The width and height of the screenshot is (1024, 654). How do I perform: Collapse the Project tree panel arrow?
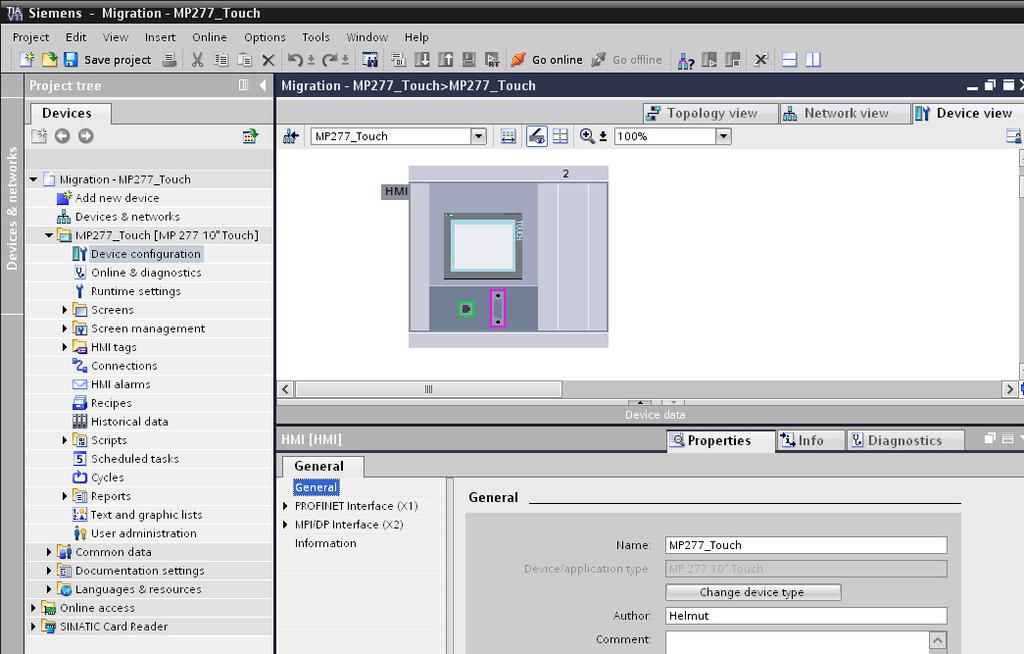click(x=263, y=85)
